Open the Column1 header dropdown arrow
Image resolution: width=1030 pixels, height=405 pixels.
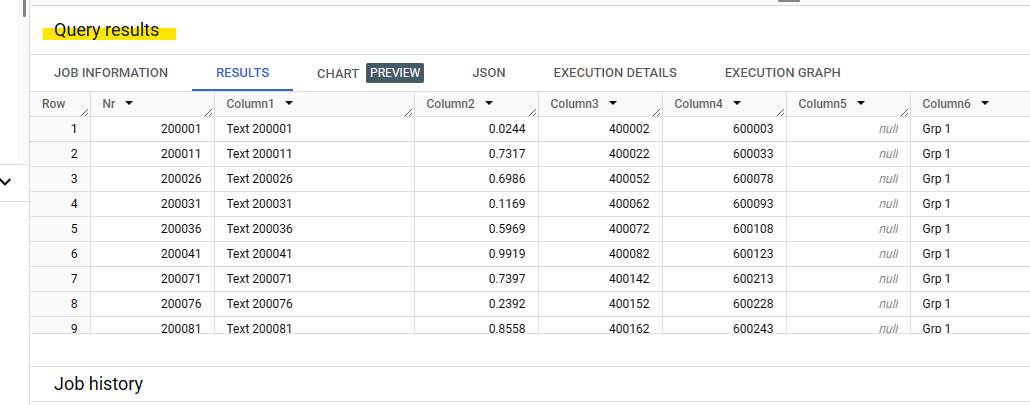point(289,104)
